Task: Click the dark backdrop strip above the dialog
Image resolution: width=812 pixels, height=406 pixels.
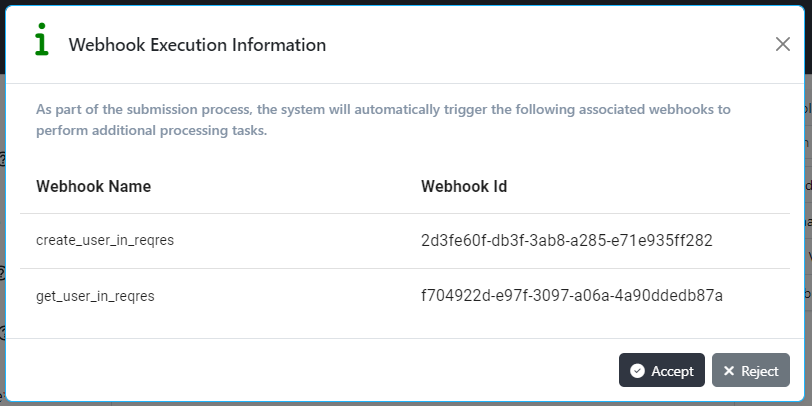Action: click(x=400, y=2)
